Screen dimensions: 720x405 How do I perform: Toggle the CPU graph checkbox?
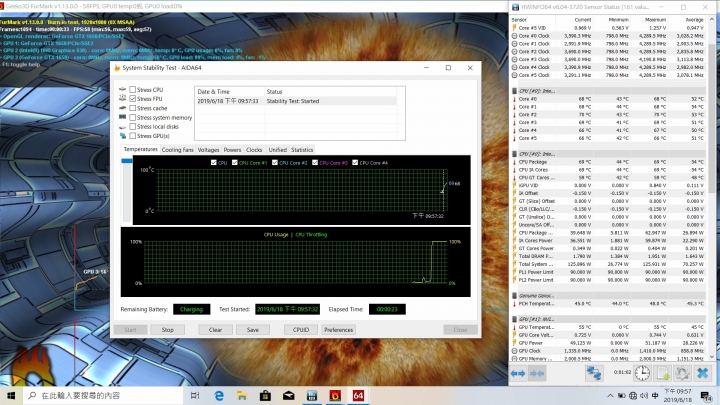click(214, 163)
